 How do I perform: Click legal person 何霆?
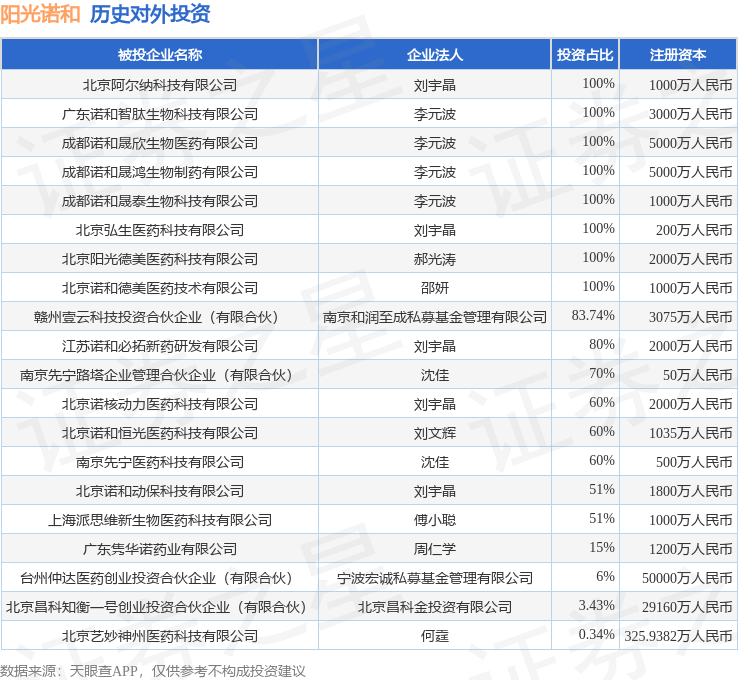[x=434, y=636]
